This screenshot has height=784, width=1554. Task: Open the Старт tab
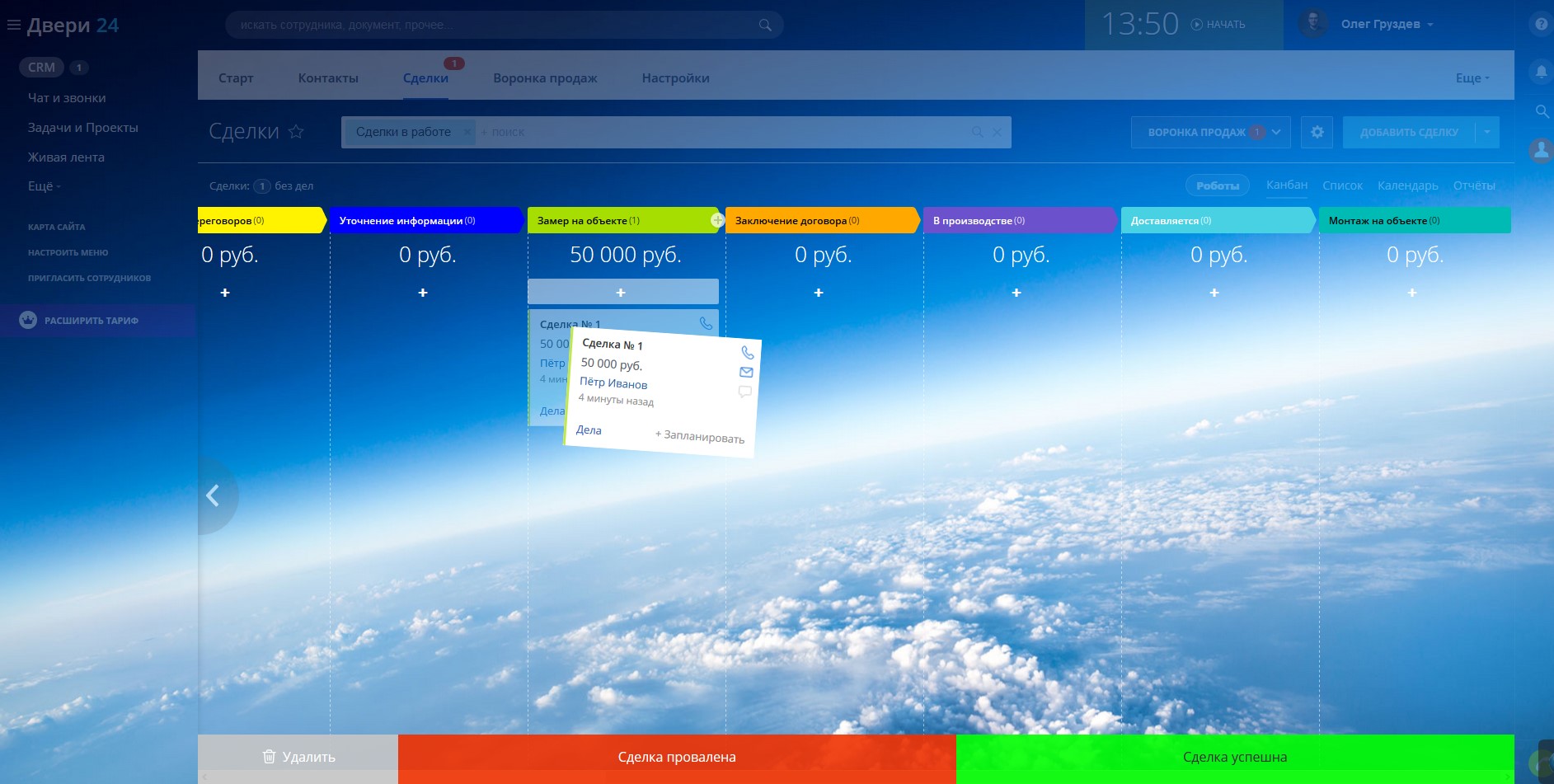pos(236,78)
